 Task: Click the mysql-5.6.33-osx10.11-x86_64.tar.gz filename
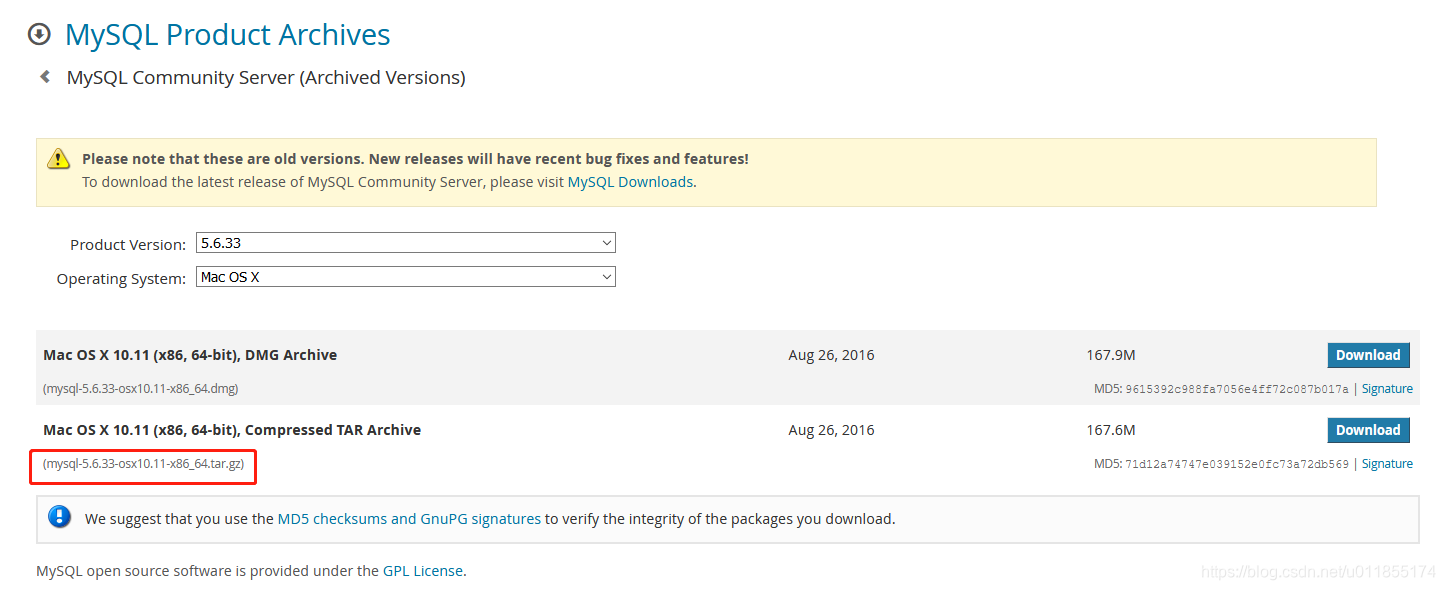click(143, 464)
